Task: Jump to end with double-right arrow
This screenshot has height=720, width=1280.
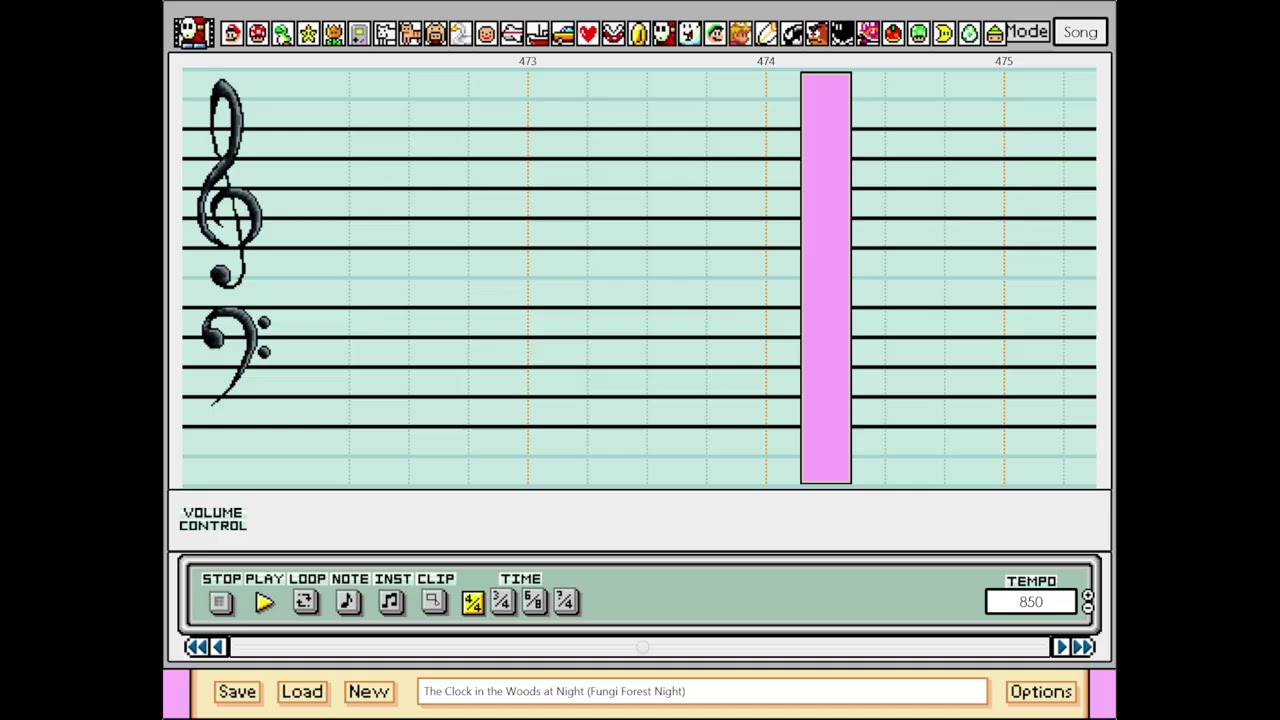Action: tap(1083, 648)
